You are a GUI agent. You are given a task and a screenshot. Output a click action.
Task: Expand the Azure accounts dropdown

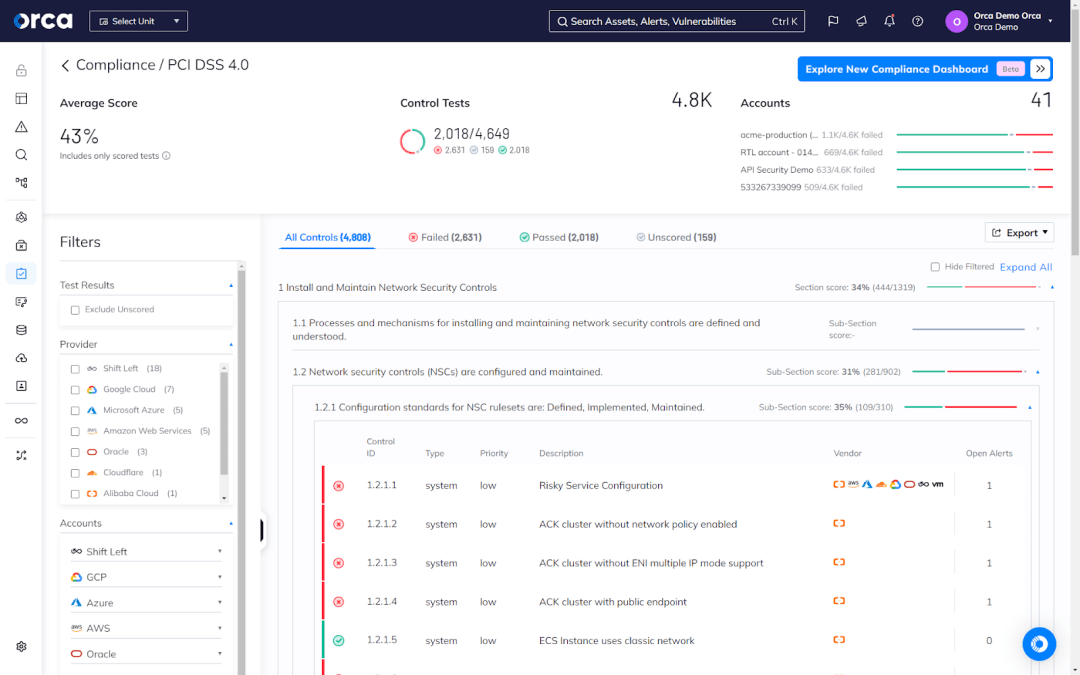(146, 603)
